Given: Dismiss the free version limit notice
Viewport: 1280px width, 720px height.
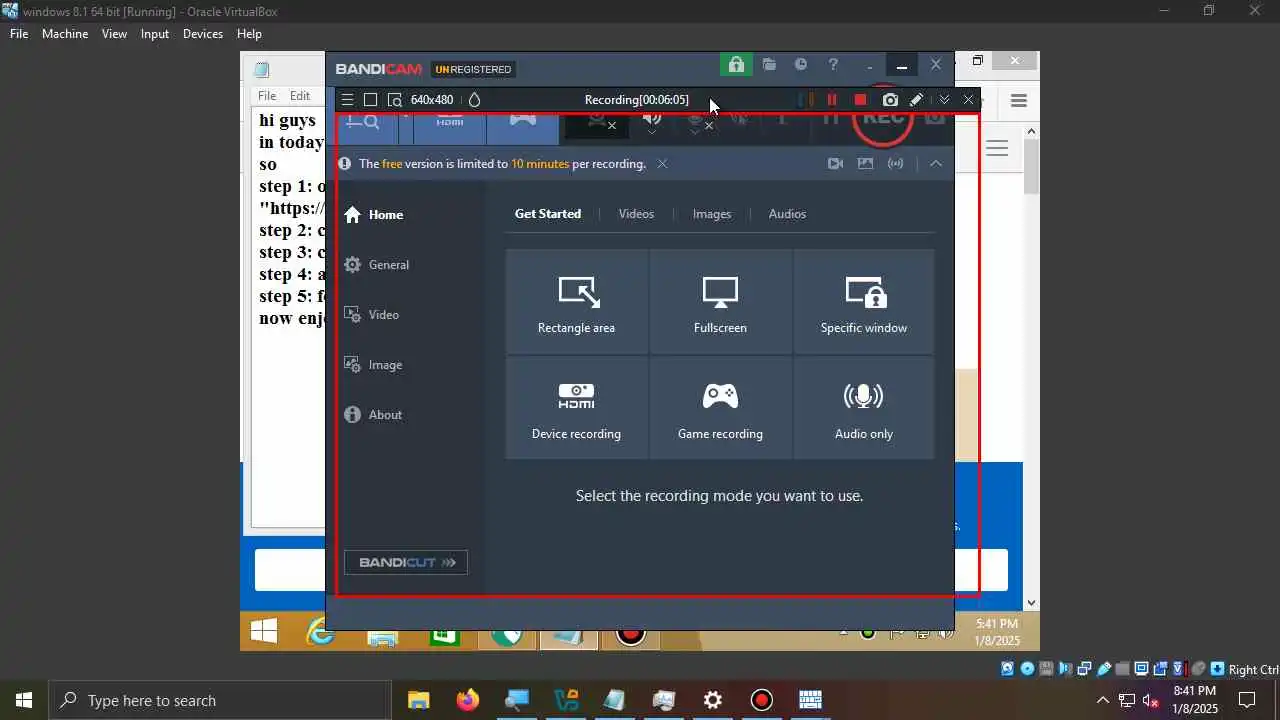Looking at the screenshot, I should pos(662,164).
